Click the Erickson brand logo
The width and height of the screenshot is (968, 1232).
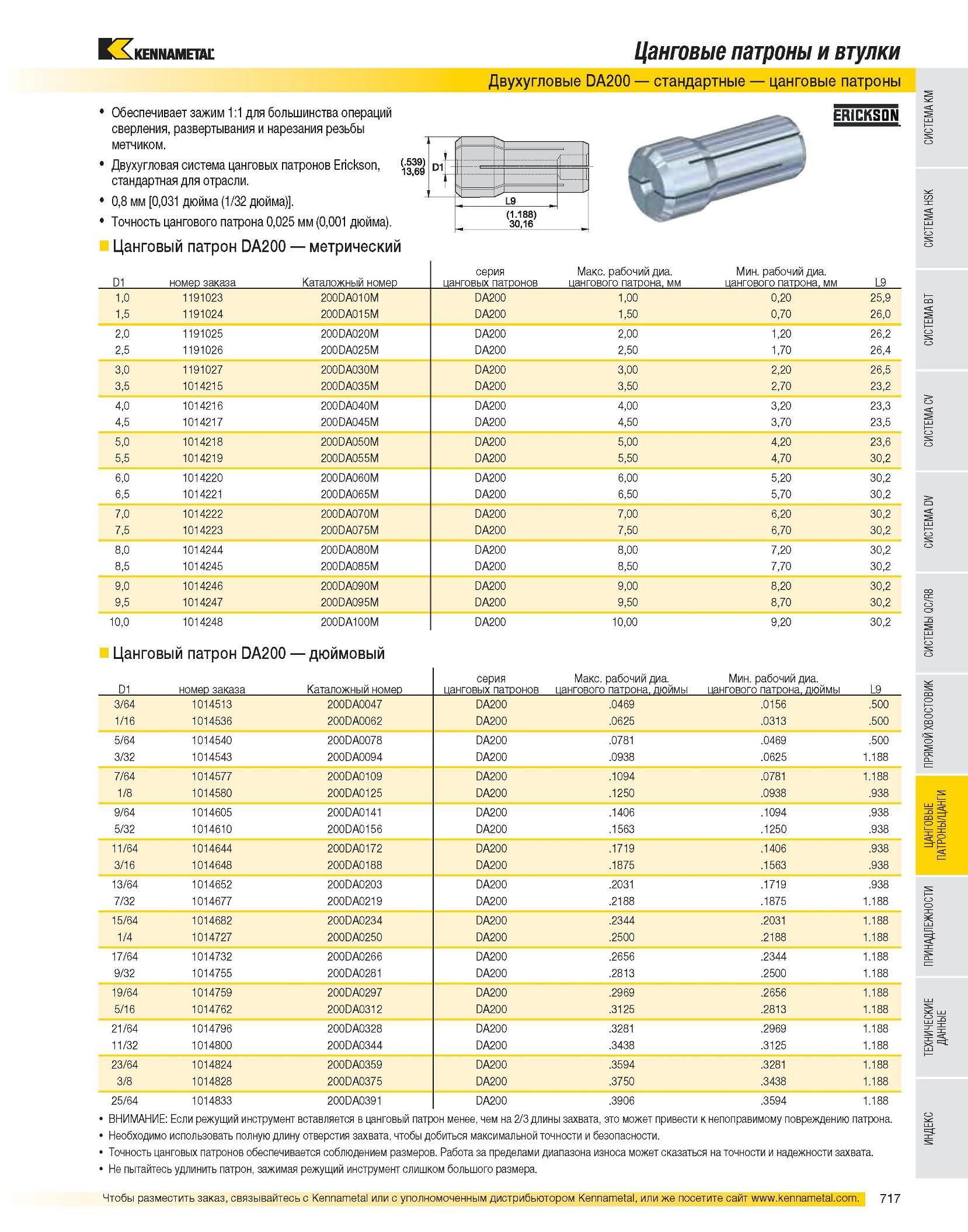(x=866, y=116)
